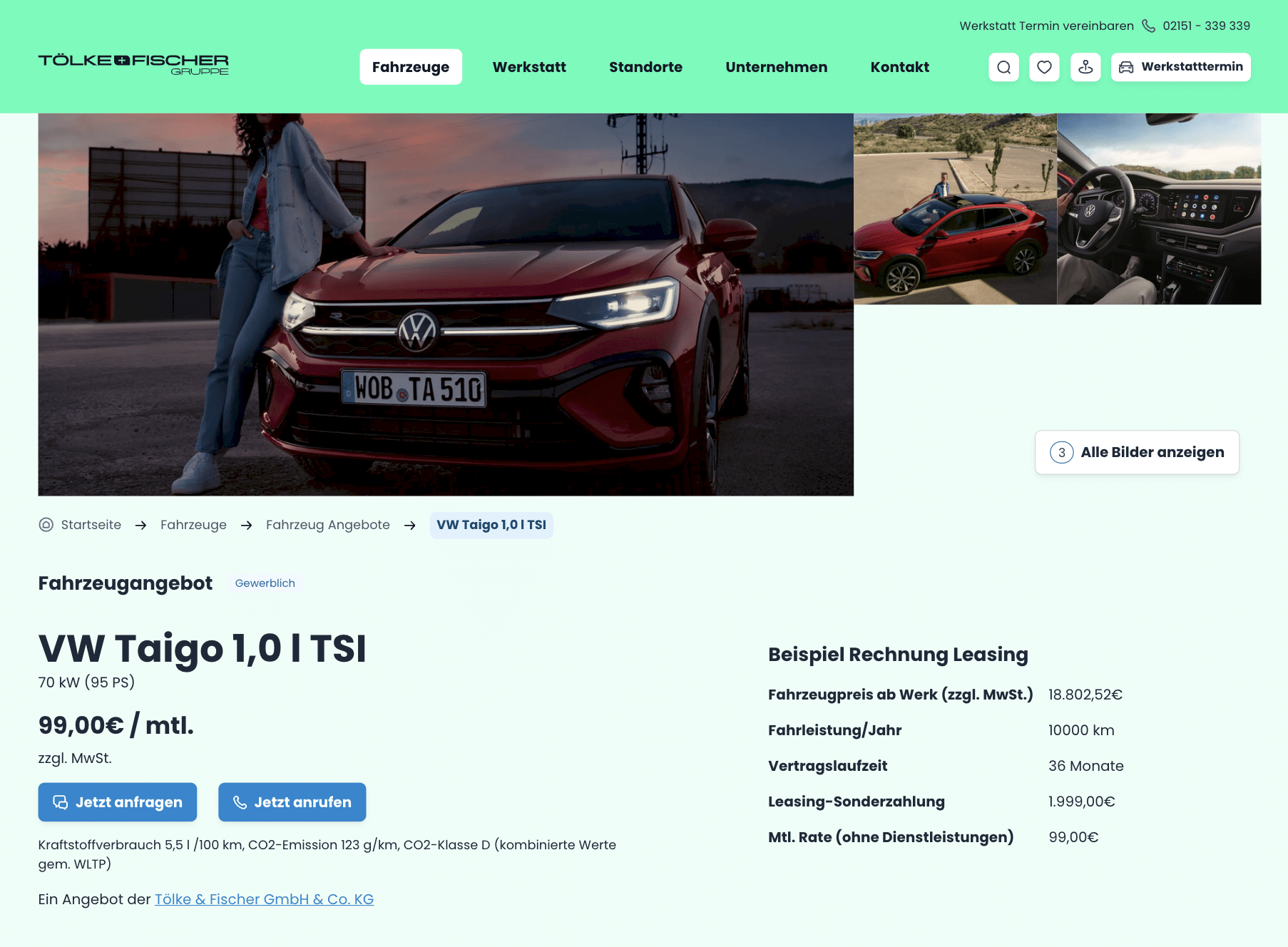
Task: Click the Tölke + Fischer Gruppe logo
Action: [133, 64]
